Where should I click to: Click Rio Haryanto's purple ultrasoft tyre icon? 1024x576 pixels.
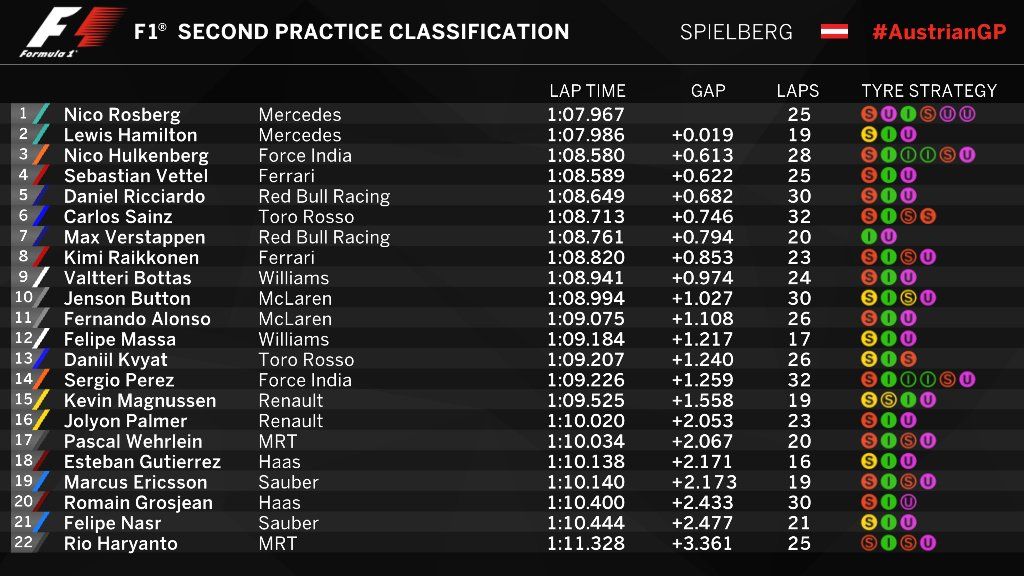927,543
